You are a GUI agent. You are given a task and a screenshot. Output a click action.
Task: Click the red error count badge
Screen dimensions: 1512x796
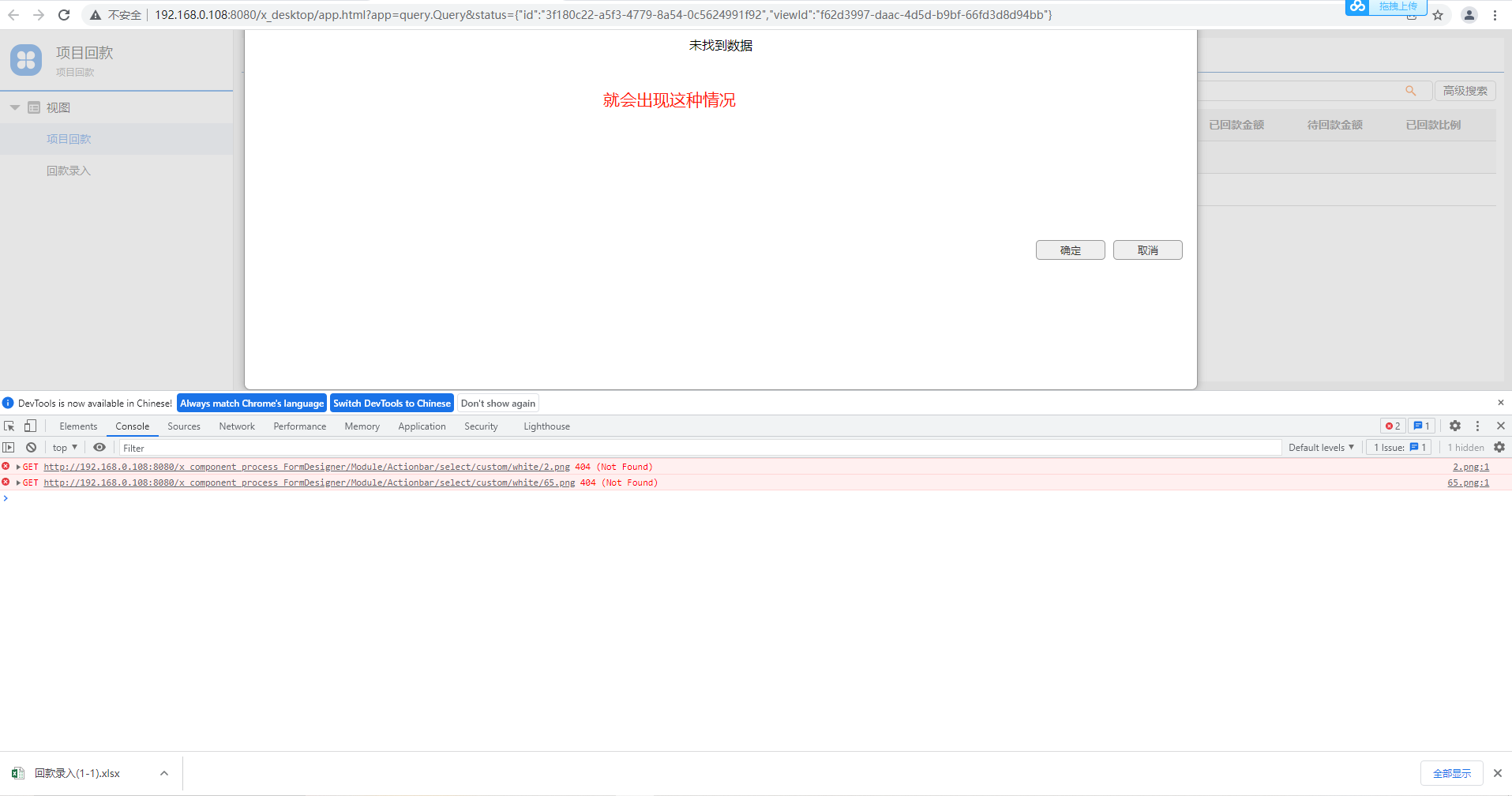[1393, 426]
